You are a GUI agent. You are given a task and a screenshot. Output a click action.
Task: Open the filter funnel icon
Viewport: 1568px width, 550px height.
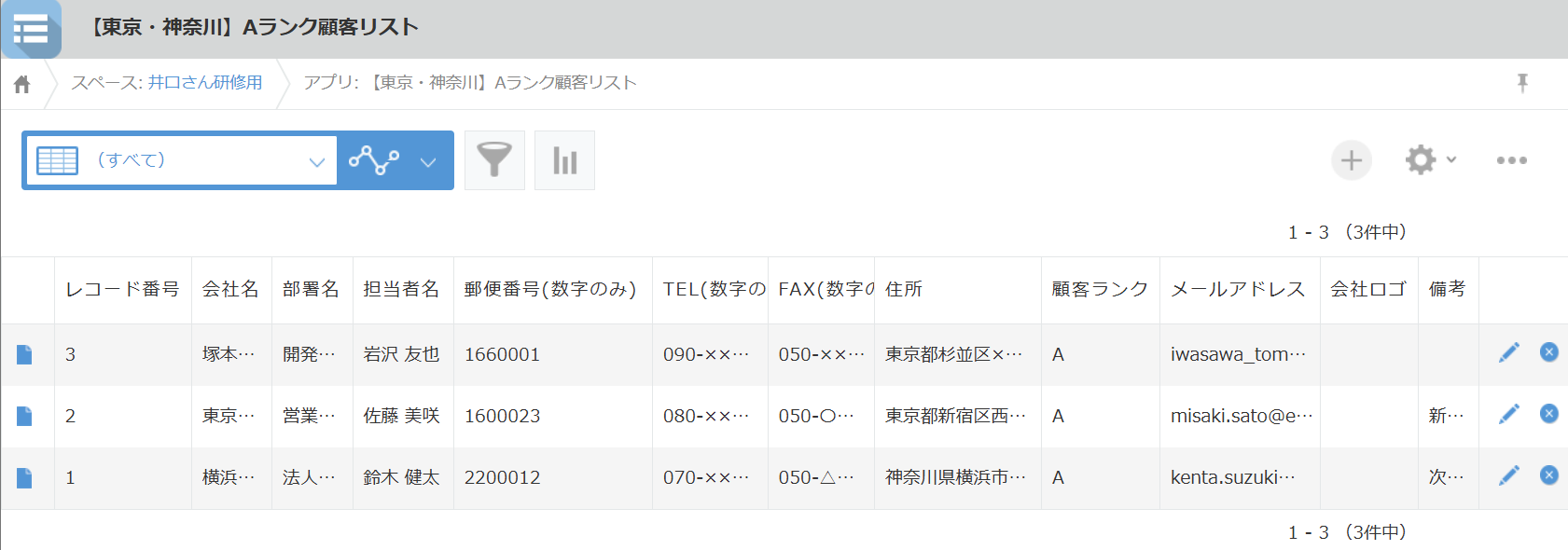[494, 160]
